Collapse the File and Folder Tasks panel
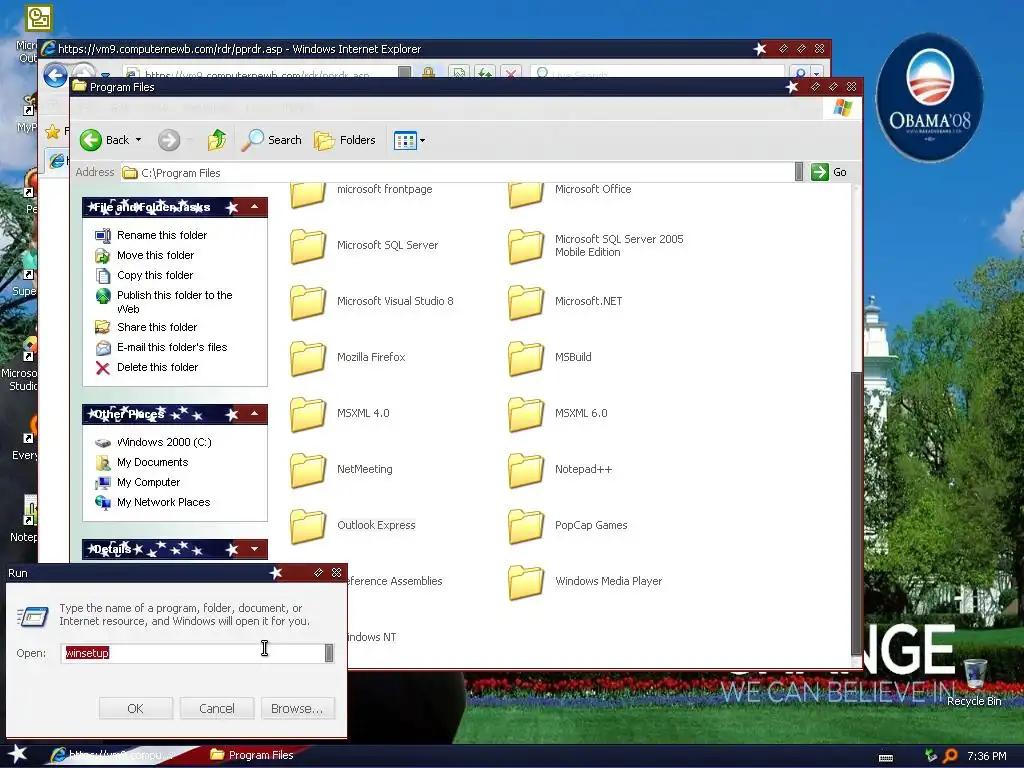 (x=255, y=207)
